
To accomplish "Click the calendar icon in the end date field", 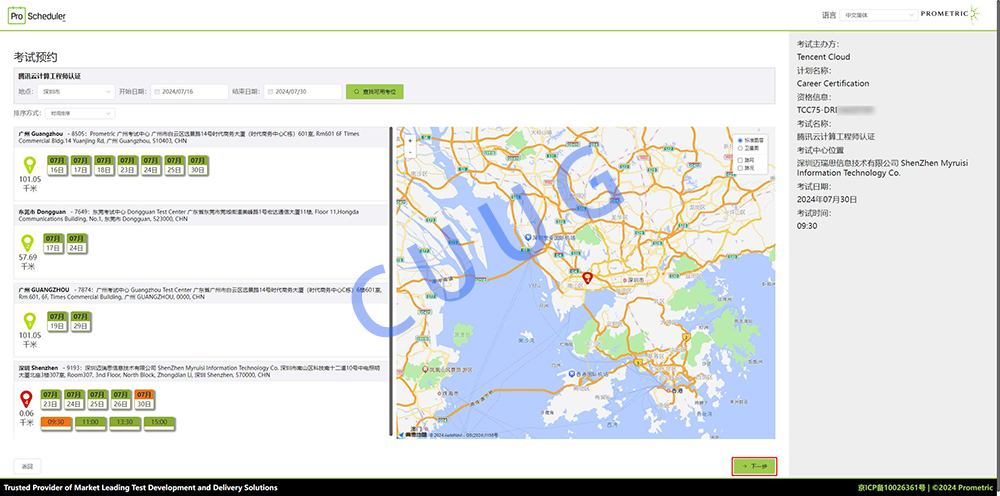I will tap(270, 92).
